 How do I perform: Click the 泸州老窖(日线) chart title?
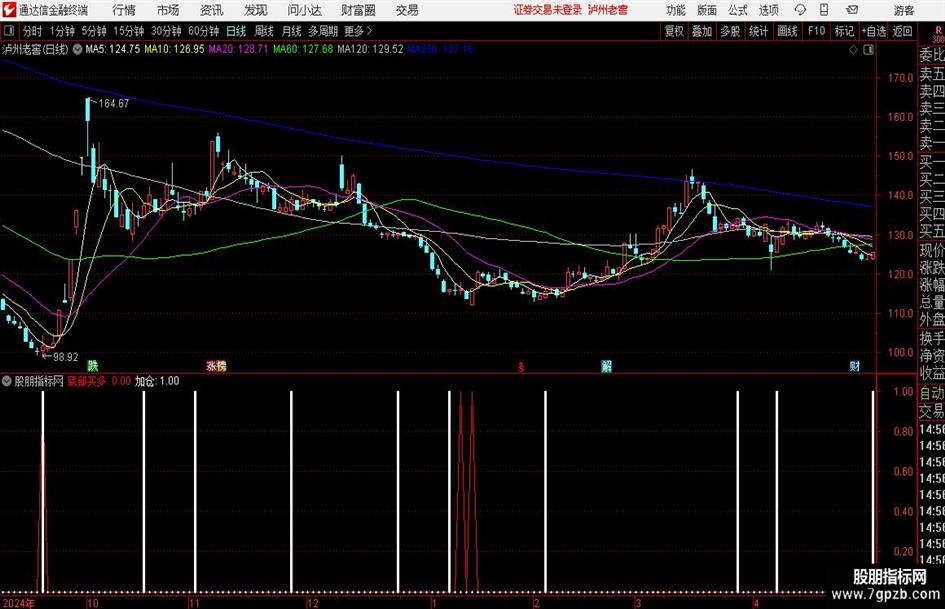[x=36, y=49]
